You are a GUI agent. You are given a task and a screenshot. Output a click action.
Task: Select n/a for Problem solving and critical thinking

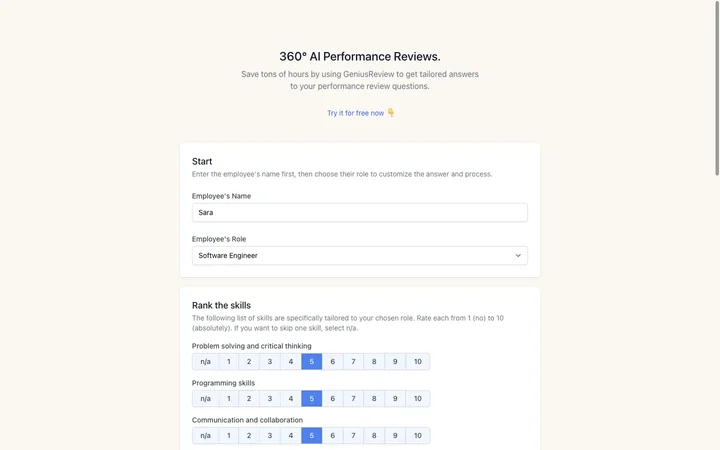[205, 361]
